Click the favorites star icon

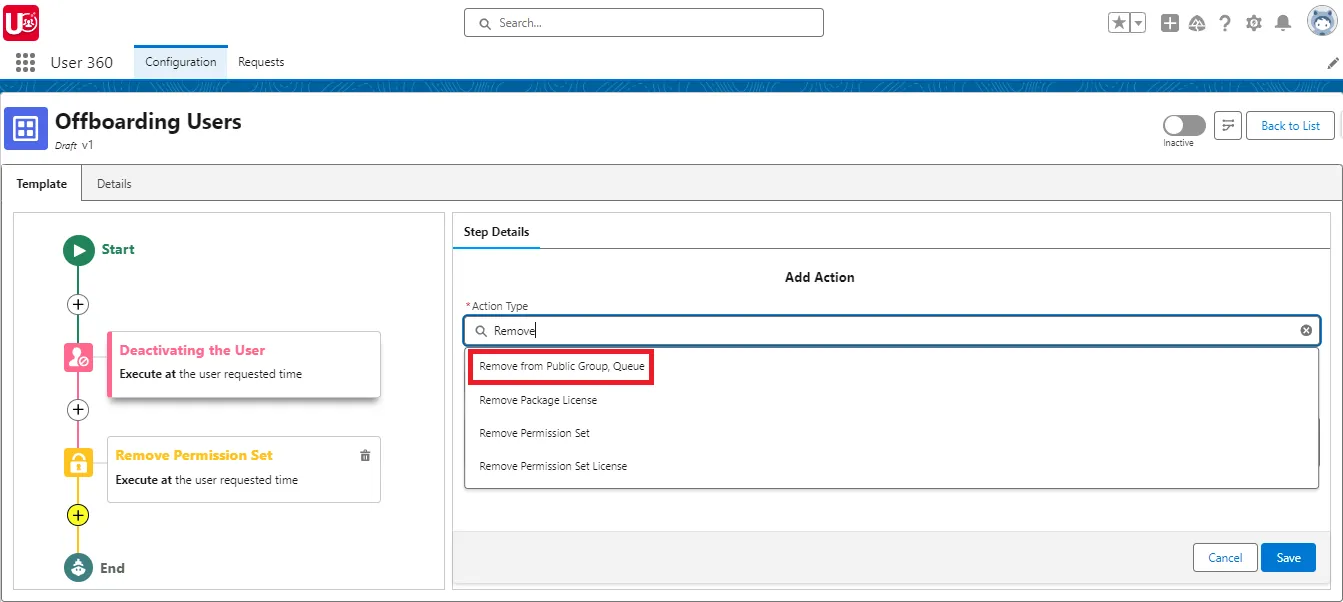[x=1120, y=20]
